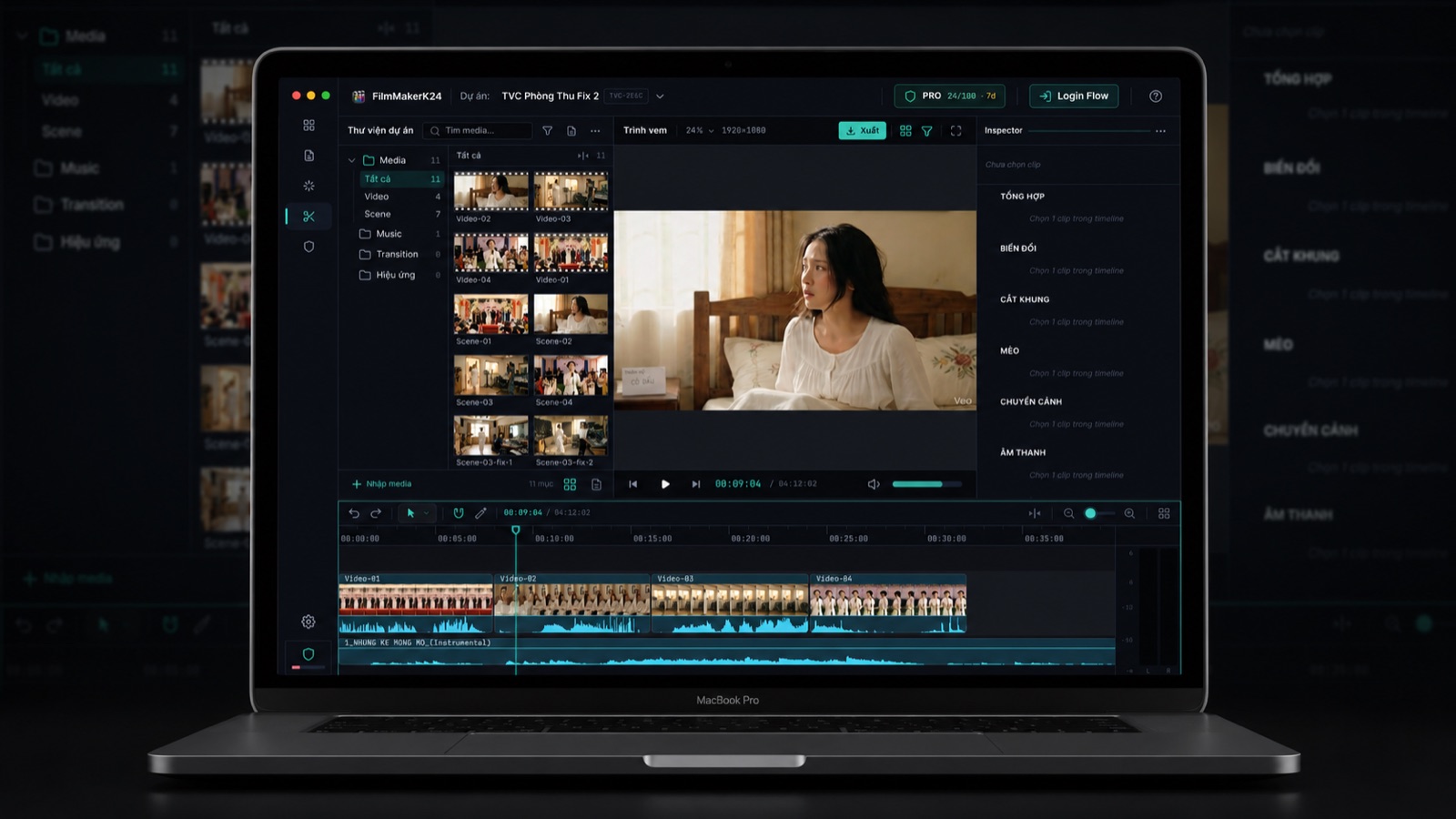Click the Tìm media search field
Screen dimensions: 1456x819
point(478,130)
